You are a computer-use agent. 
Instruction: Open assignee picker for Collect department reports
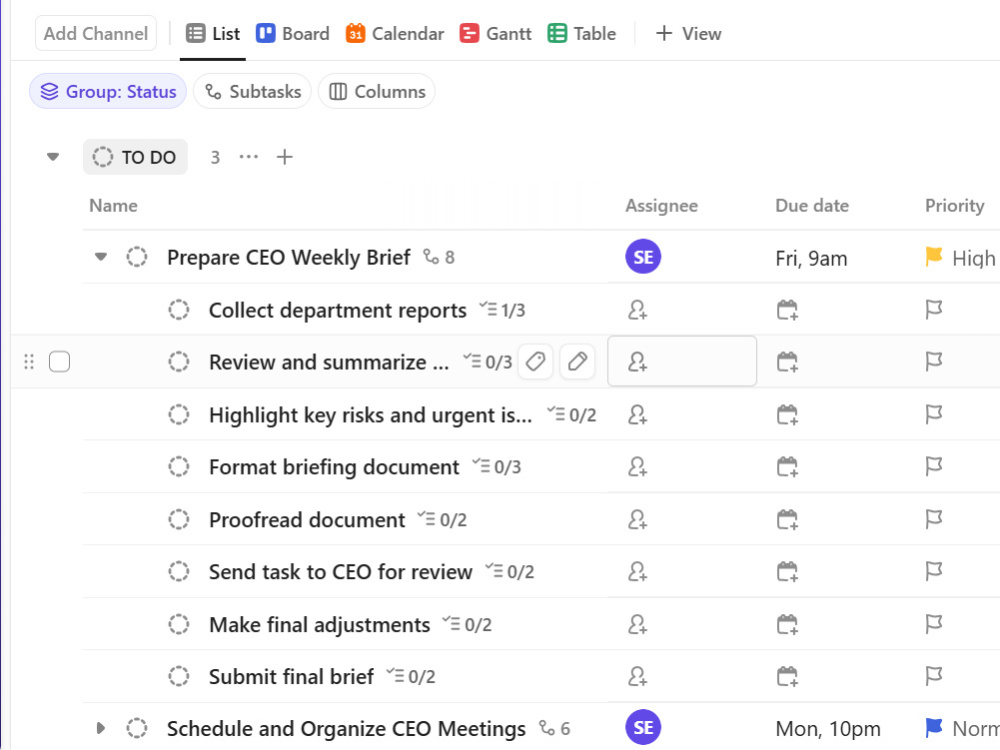[637, 310]
